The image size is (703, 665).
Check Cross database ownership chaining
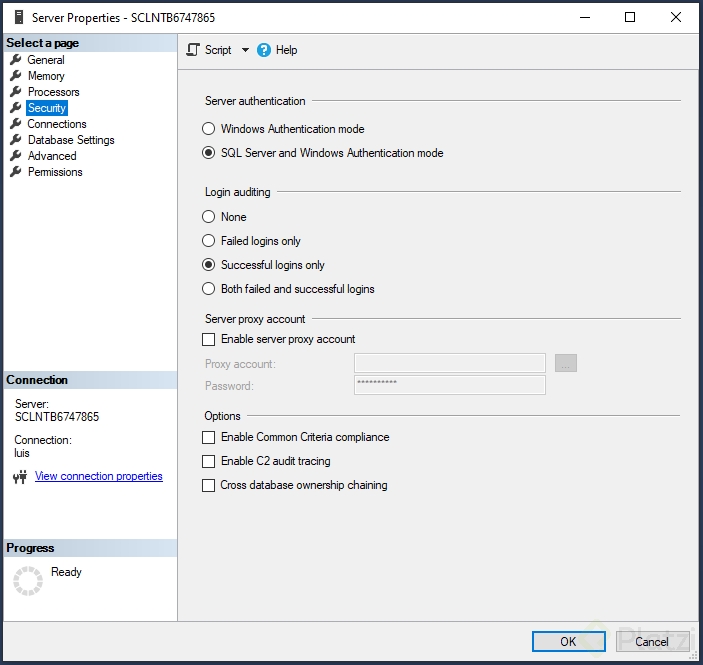pos(209,485)
